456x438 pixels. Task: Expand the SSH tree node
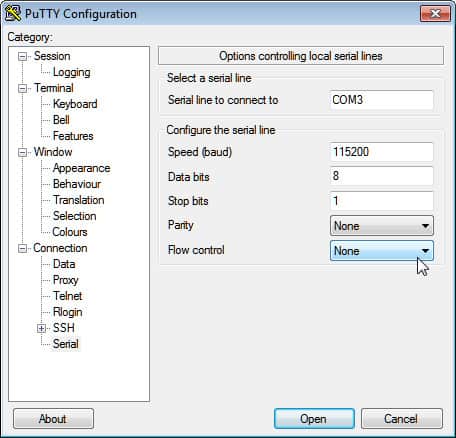41,328
